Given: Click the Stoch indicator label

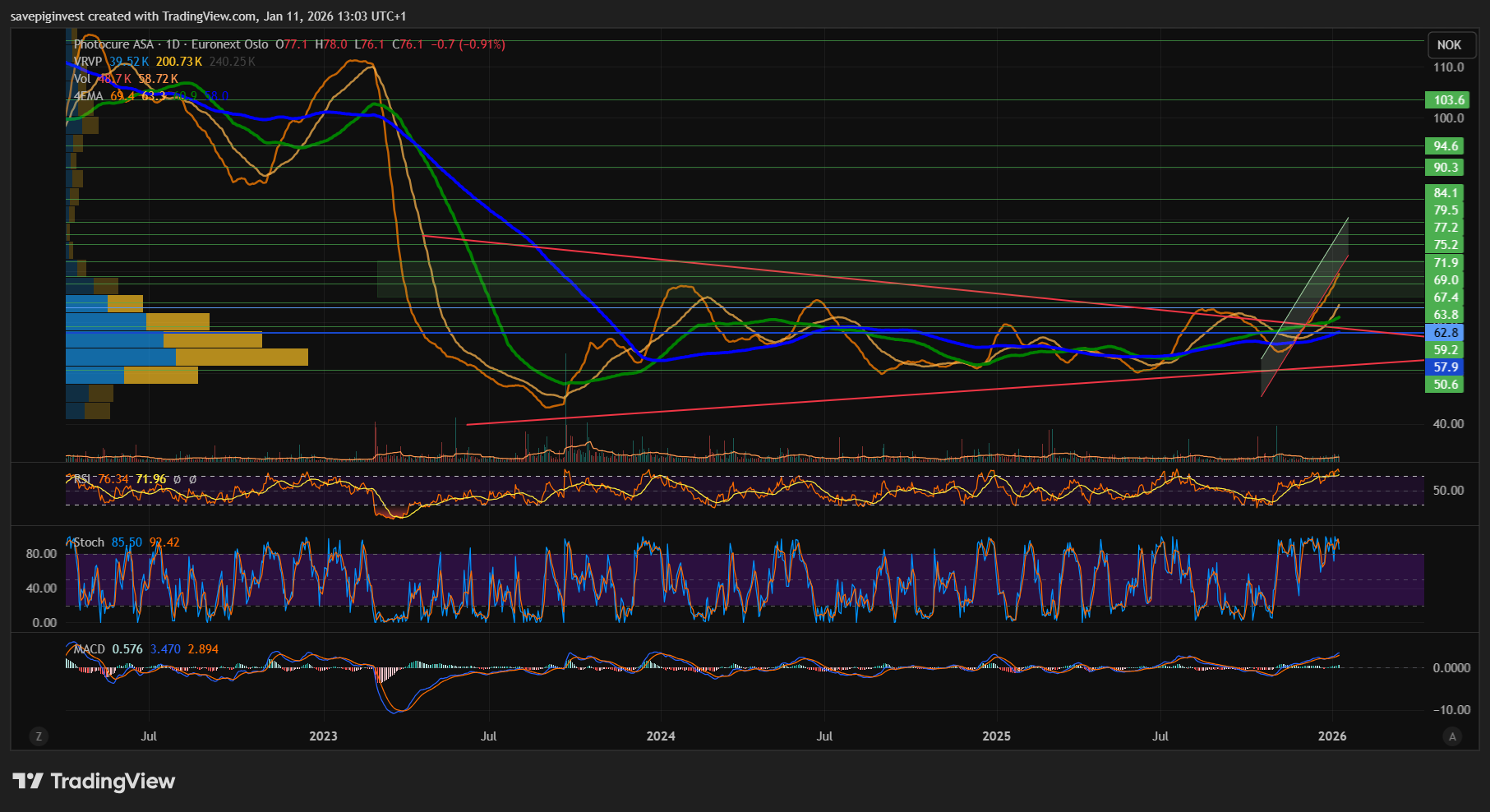Looking at the screenshot, I should [x=89, y=542].
